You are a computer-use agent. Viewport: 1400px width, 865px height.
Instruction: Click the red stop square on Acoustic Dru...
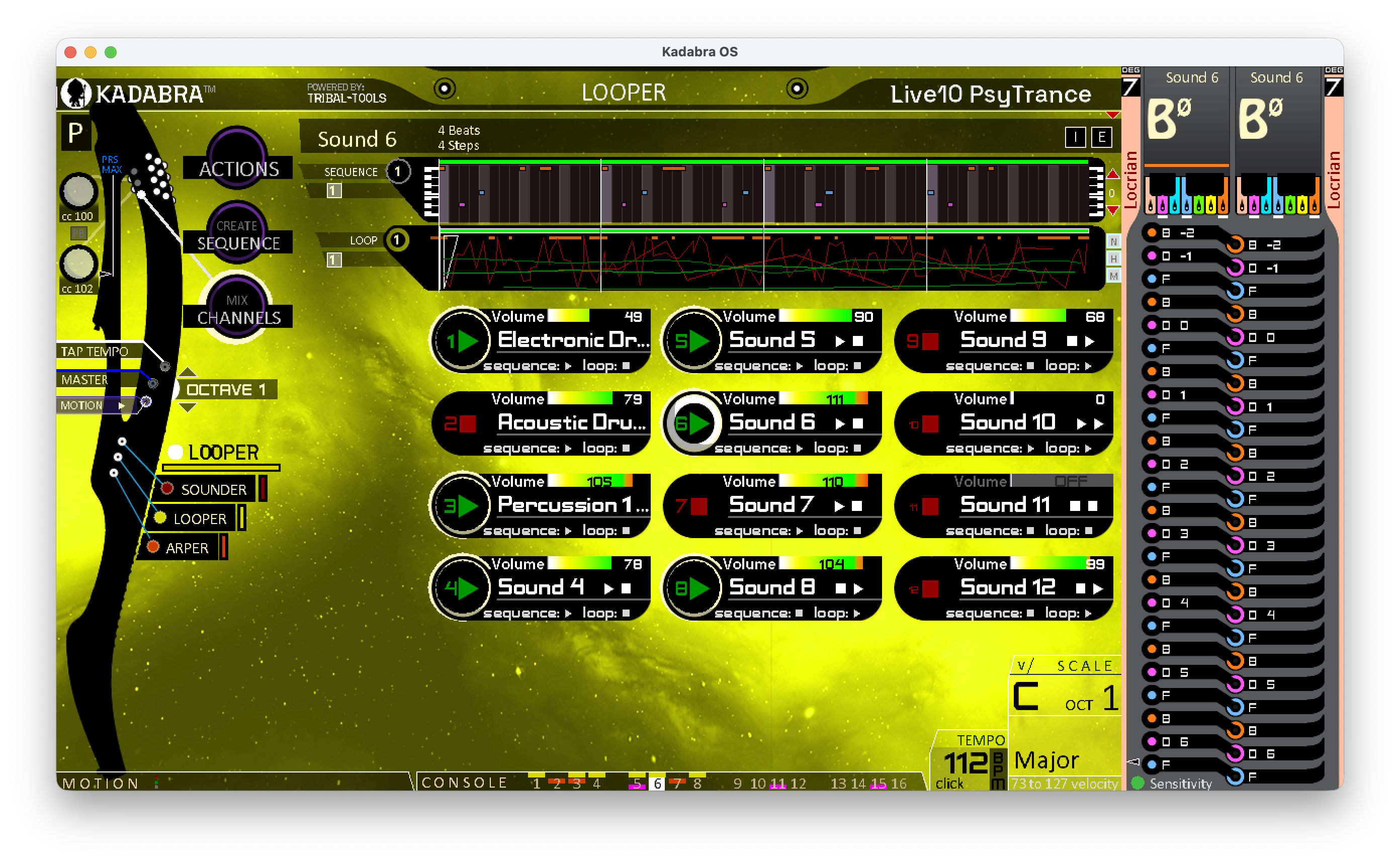[x=468, y=424]
